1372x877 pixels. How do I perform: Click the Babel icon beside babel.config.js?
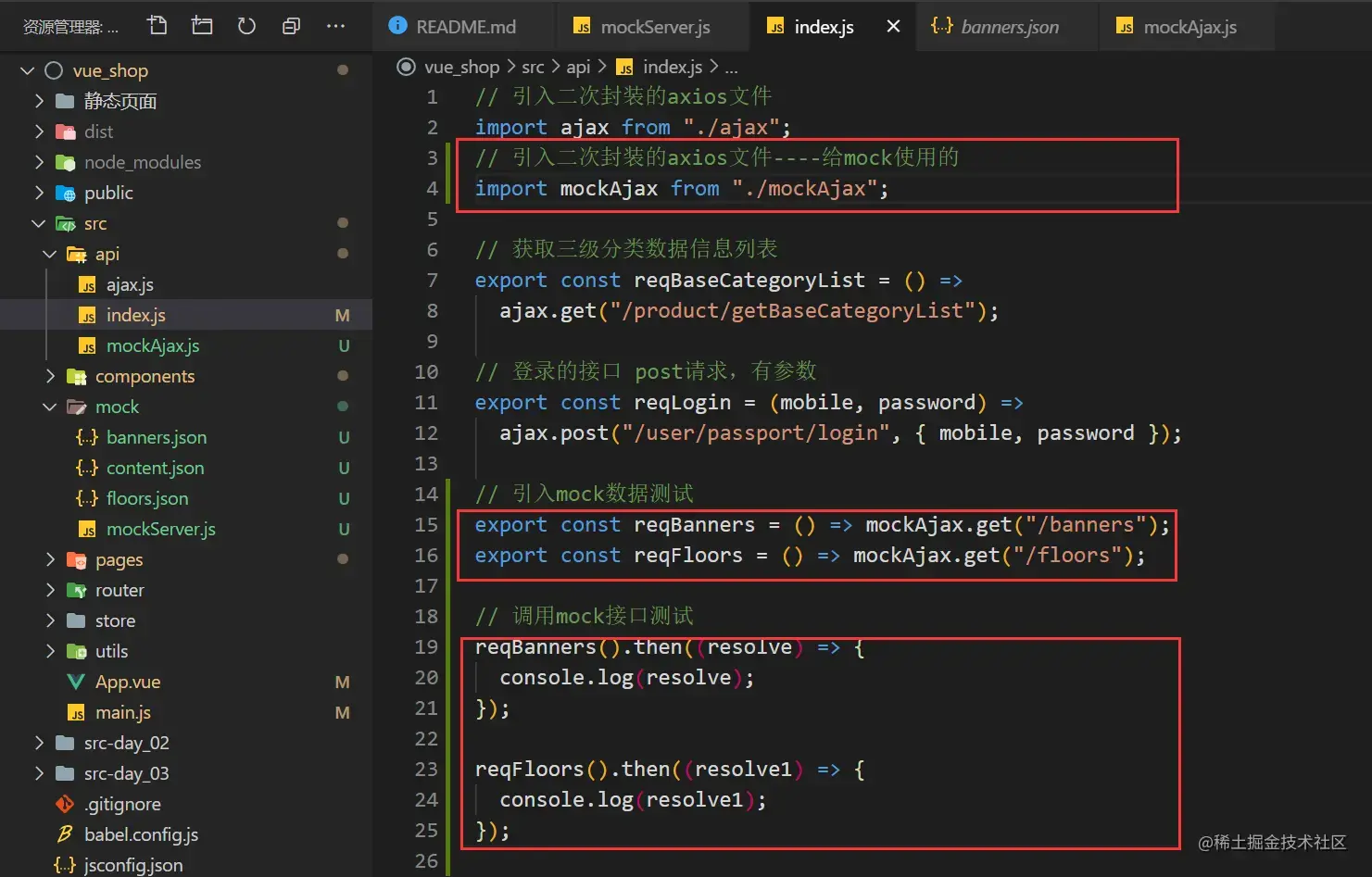[65, 834]
